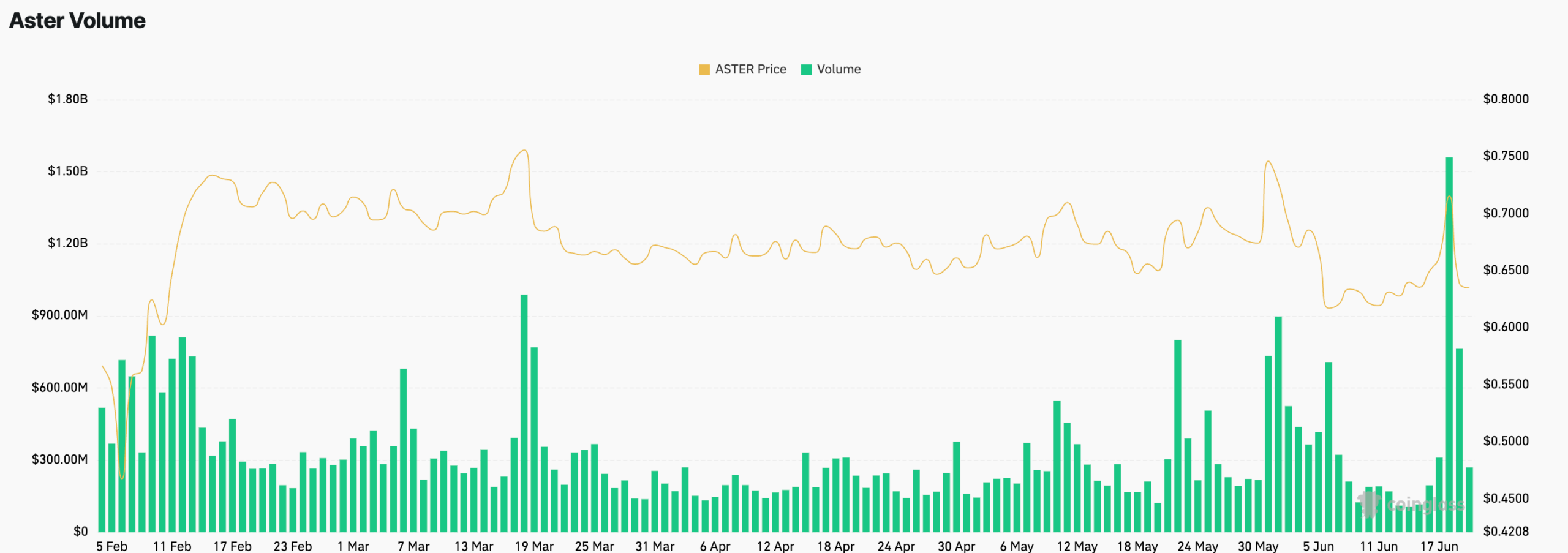
Task: Click the 11 Feb date label
Action: tap(172, 546)
